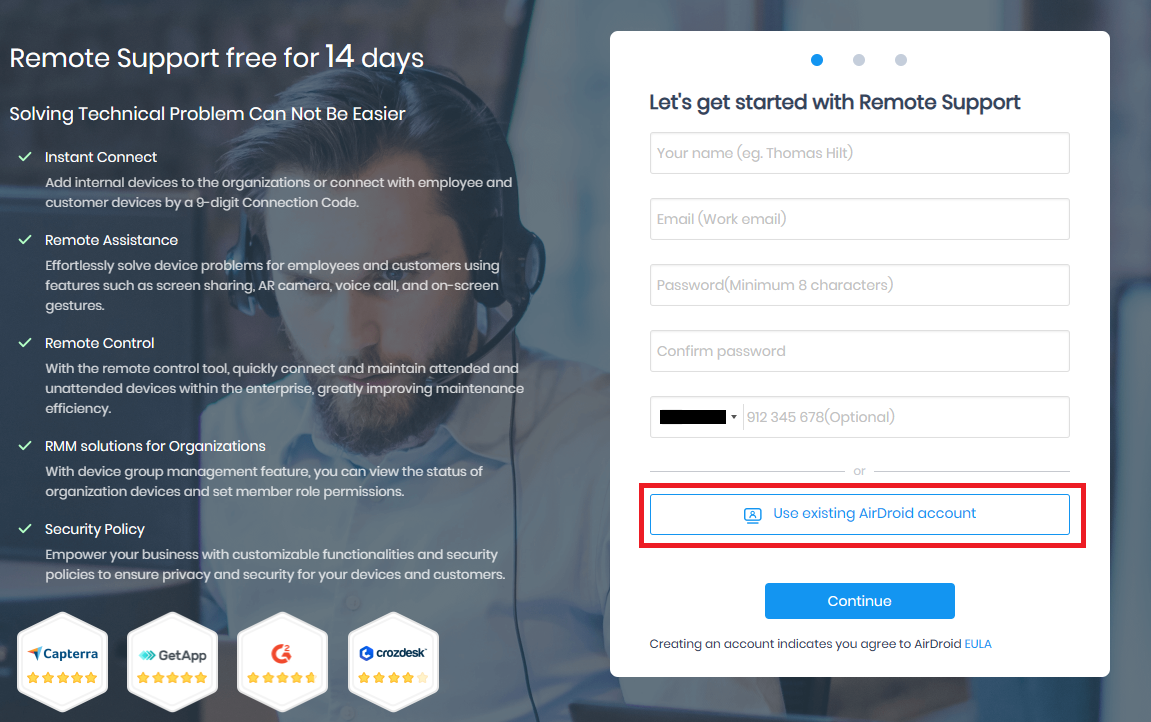The image size is (1151, 722).
Task: Click the Continue button
Action: tap(860, 601)
